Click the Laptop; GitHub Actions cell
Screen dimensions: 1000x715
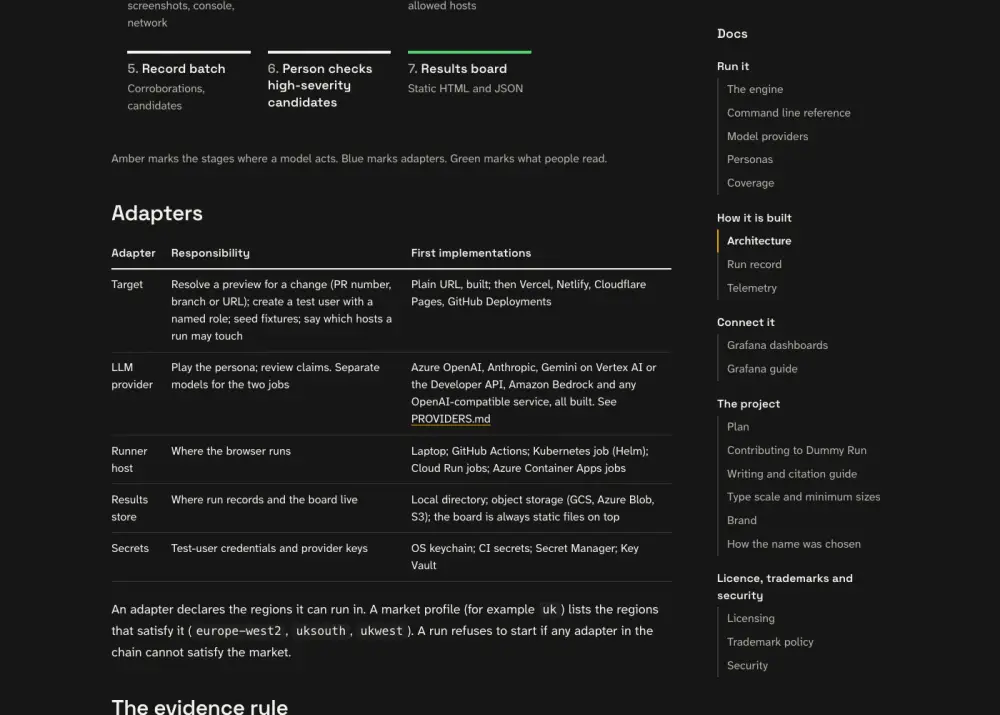tap(529, 459)
